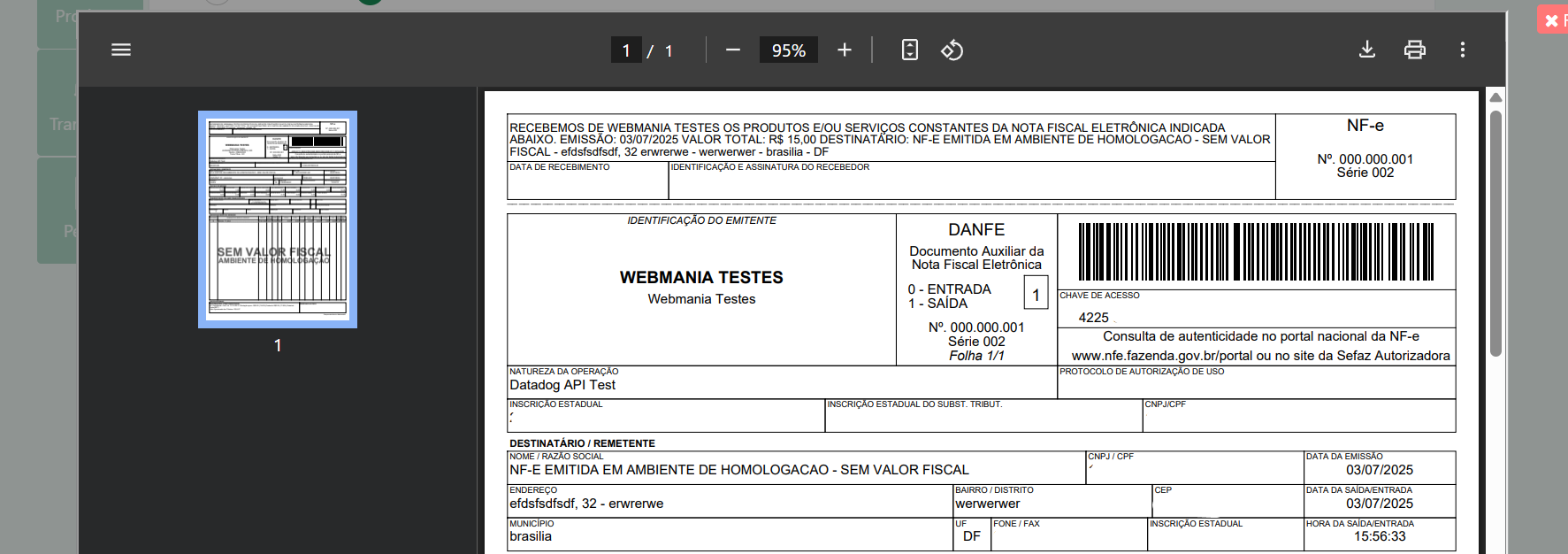Click the 'DESTINATÁRIO / REMETENTE' section heading

582,443
